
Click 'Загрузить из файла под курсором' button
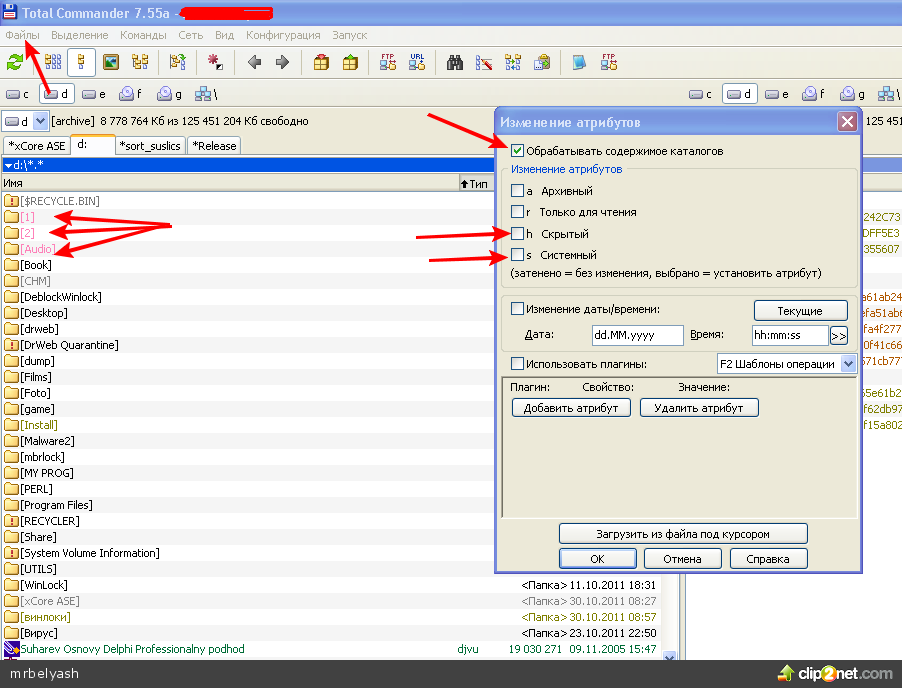pyautogui.click(x=683, y=534)
